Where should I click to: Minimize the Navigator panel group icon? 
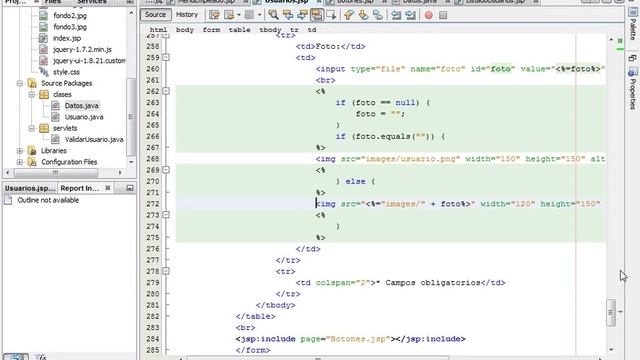[130, 188]
